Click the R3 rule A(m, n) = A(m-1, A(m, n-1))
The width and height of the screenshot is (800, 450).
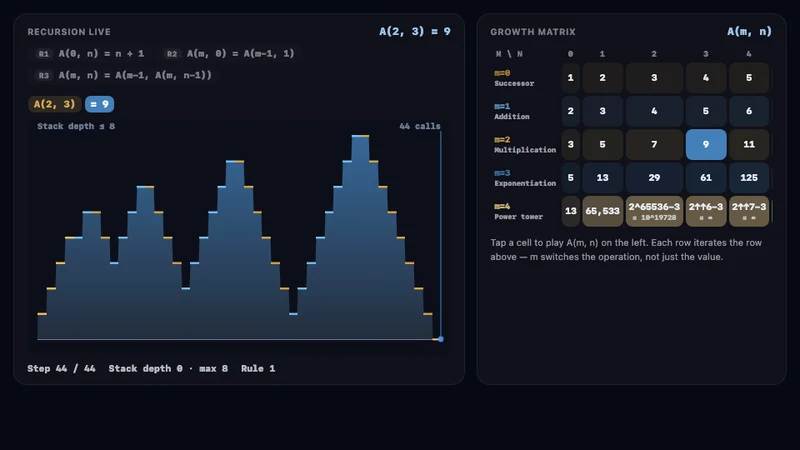click(x=124, y=75)
